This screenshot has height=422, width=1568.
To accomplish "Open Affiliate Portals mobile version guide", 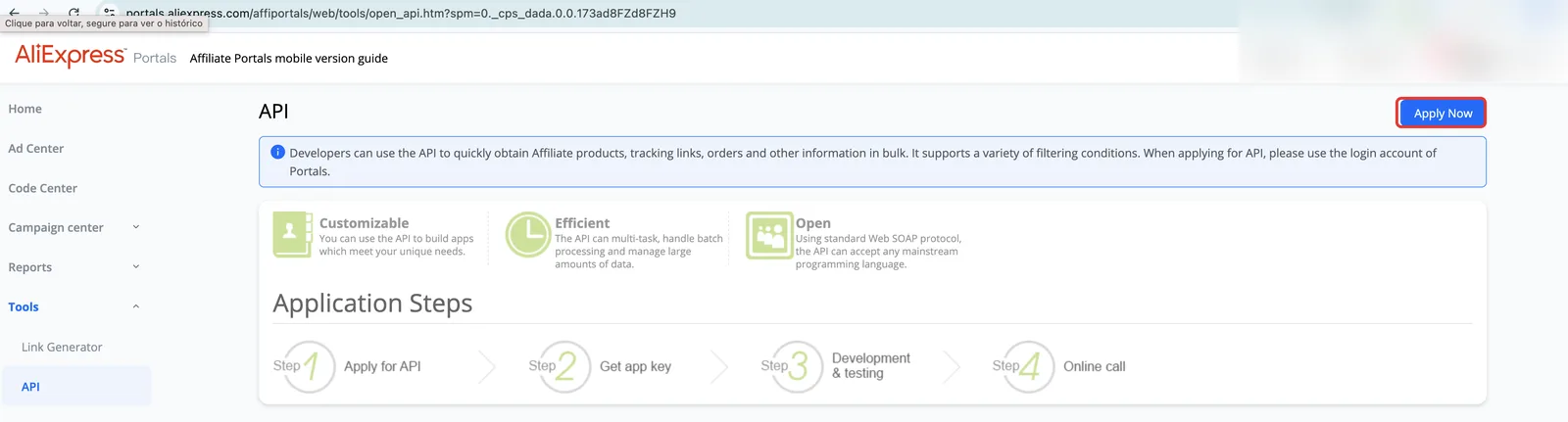I will coord(289,59).
